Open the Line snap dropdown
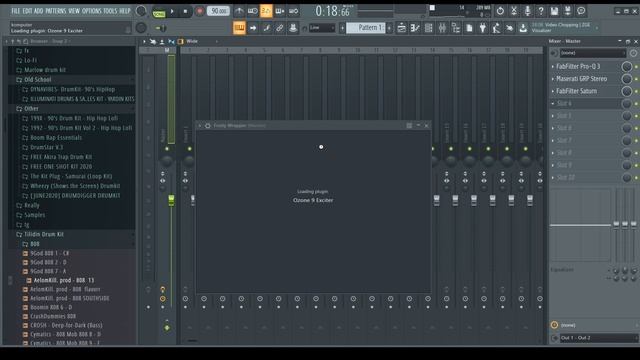The width and height of the screenshot is (640, 360). [322, 28]
